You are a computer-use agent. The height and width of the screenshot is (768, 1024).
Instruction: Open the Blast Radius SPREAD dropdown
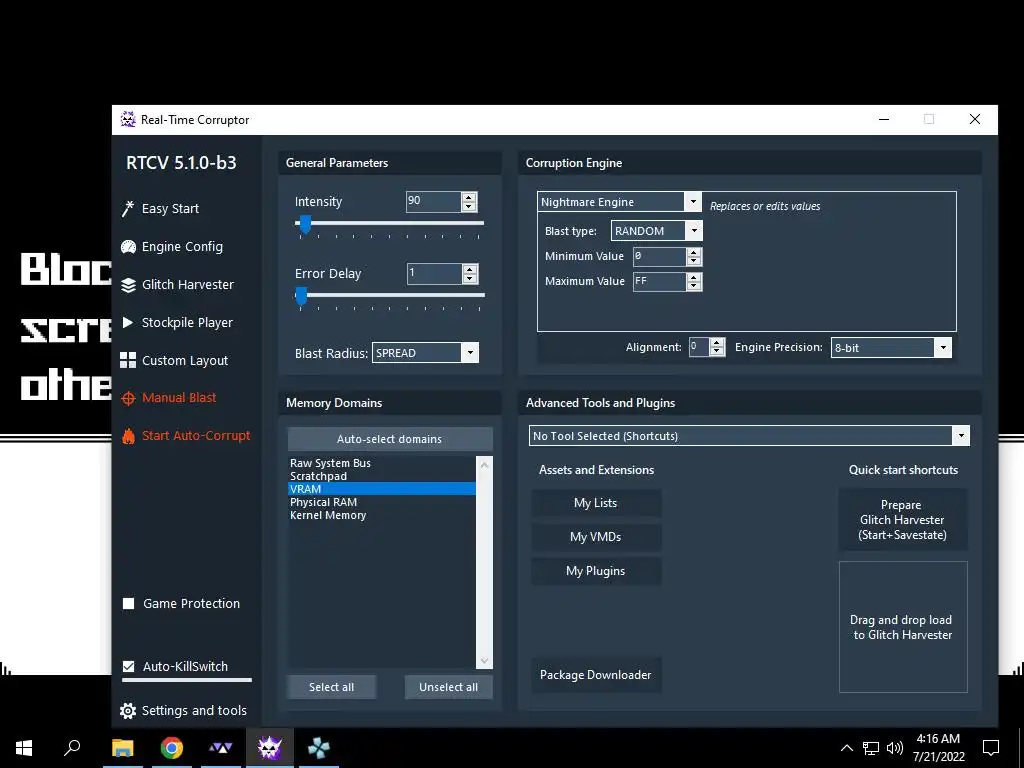(470, 353)
